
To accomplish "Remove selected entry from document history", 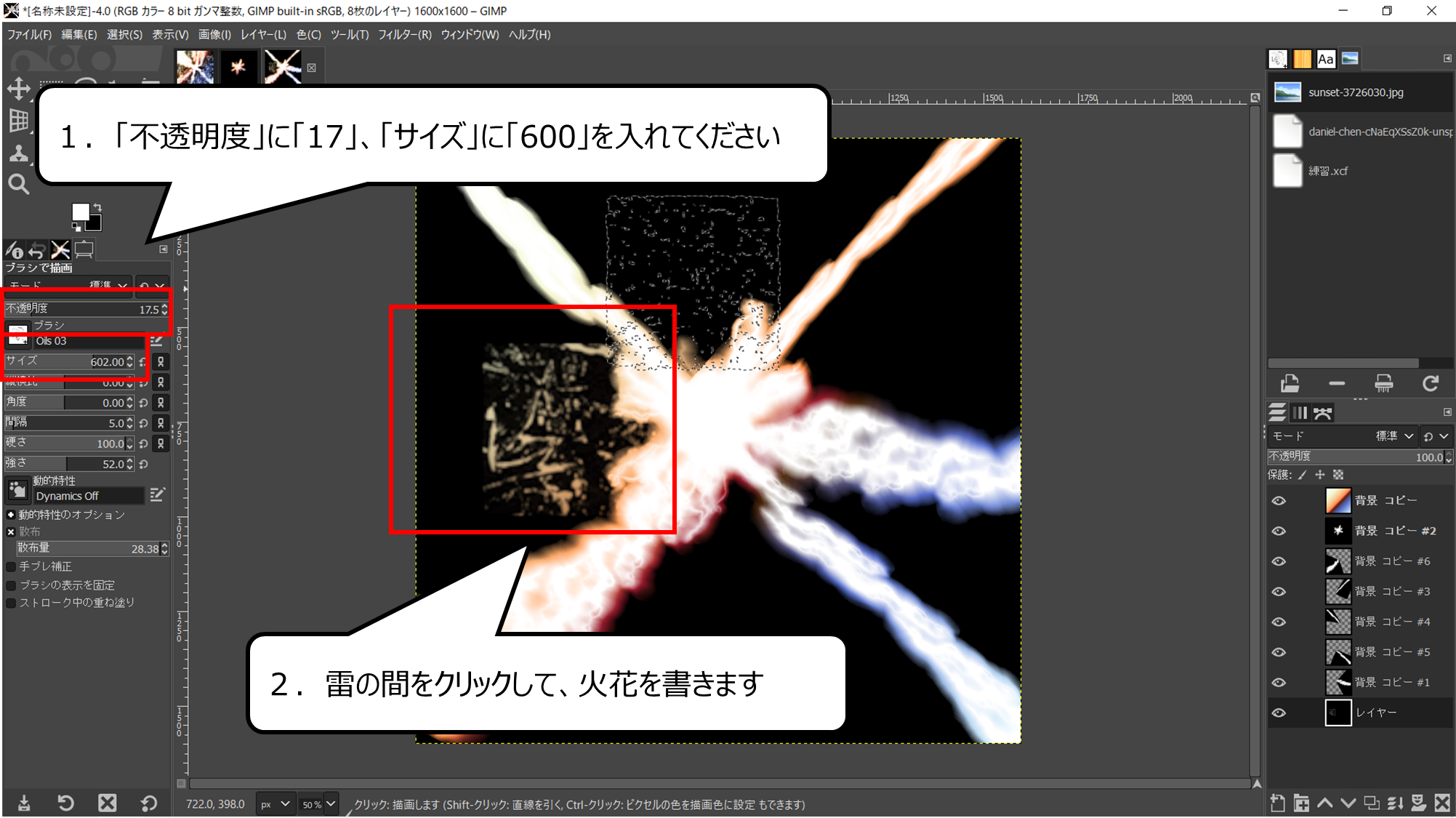I will [x=1337, y=383].
